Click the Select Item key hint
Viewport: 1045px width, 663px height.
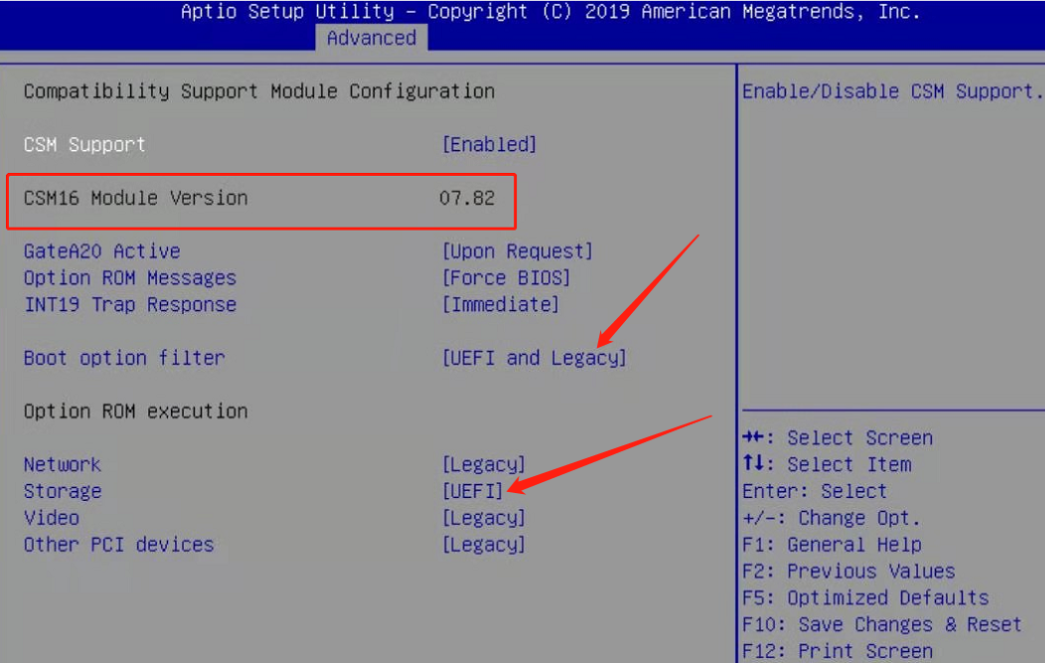point(826,464)
